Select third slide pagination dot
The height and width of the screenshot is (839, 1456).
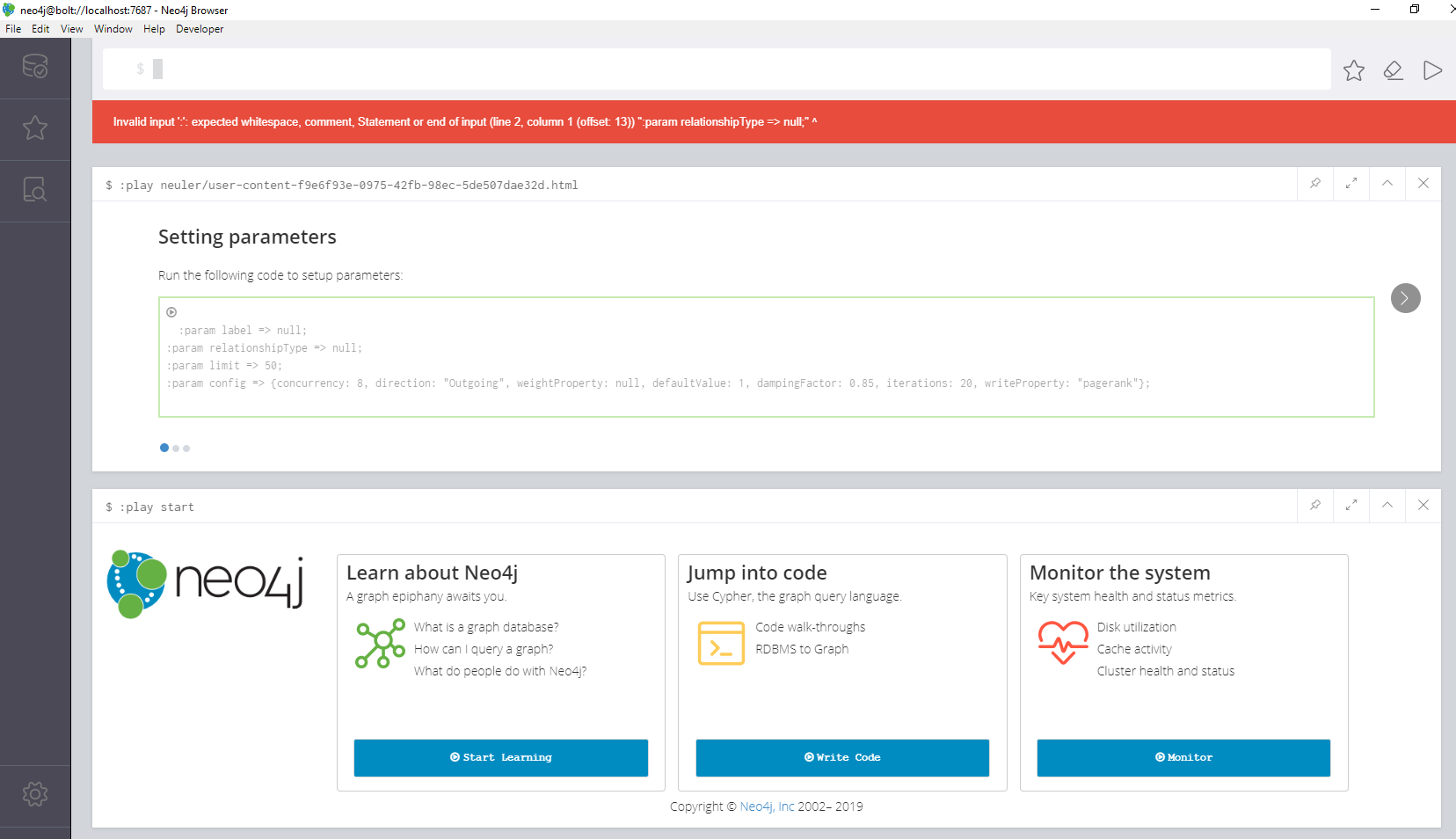point(186,449)
